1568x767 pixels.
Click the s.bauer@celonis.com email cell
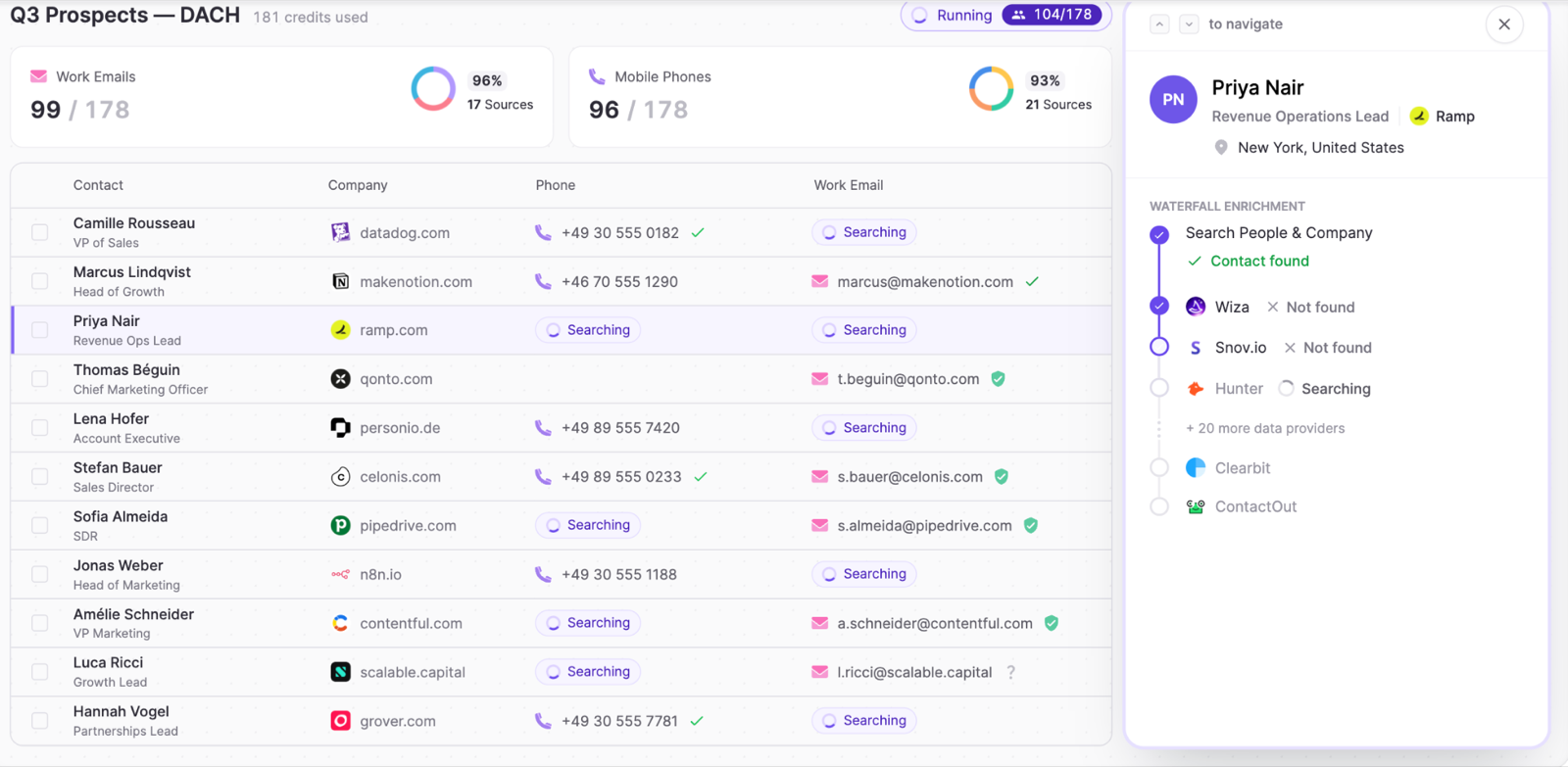click(x=909, y=477)
